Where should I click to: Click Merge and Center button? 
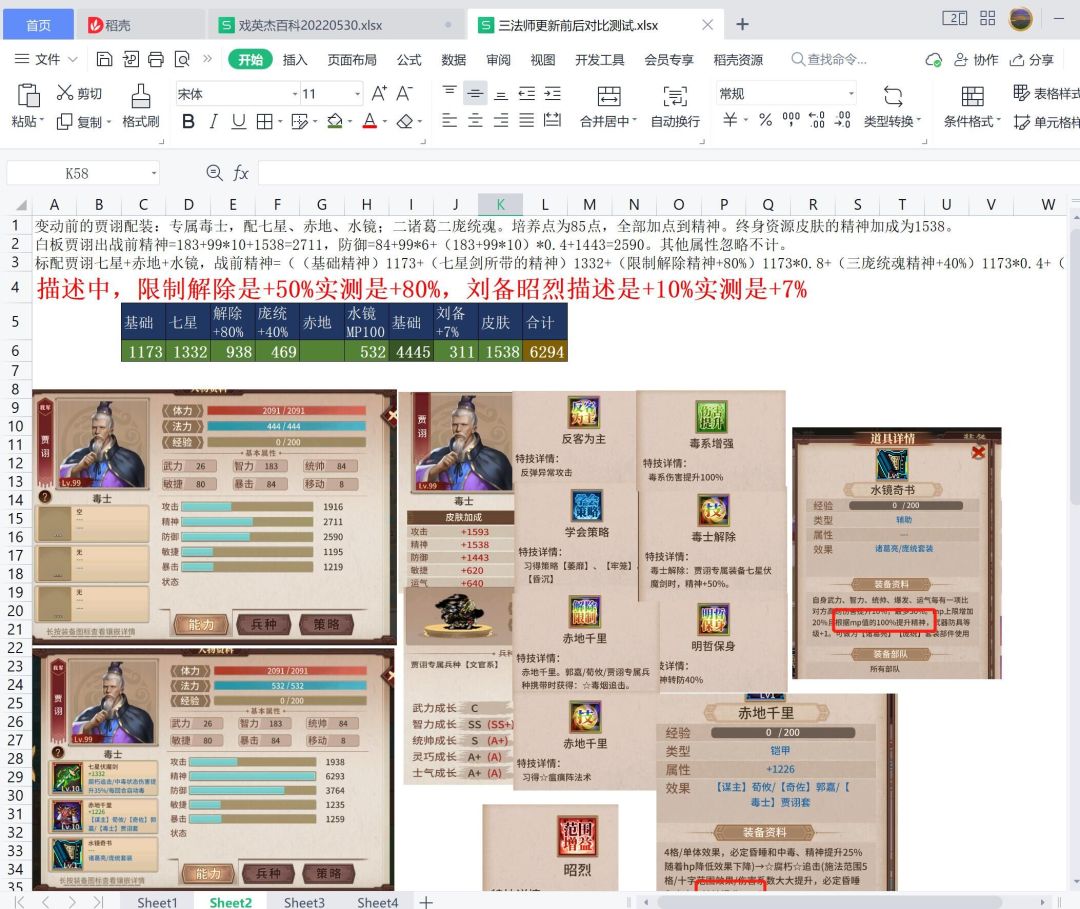608,107
